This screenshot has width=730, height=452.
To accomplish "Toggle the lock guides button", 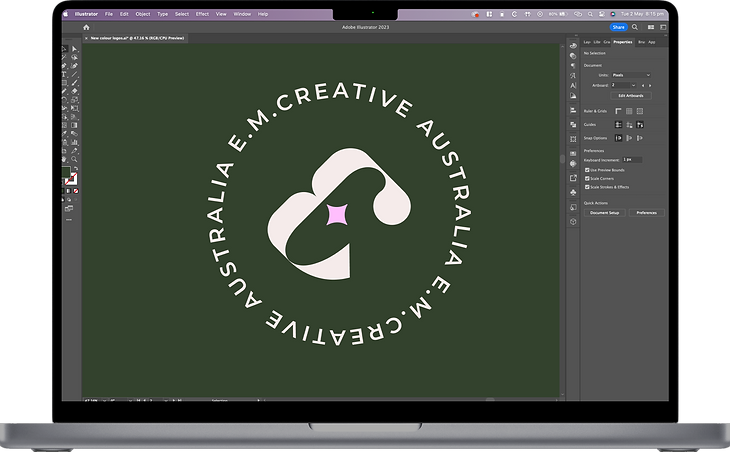I will pyautogui.click(x=629, y=125).
